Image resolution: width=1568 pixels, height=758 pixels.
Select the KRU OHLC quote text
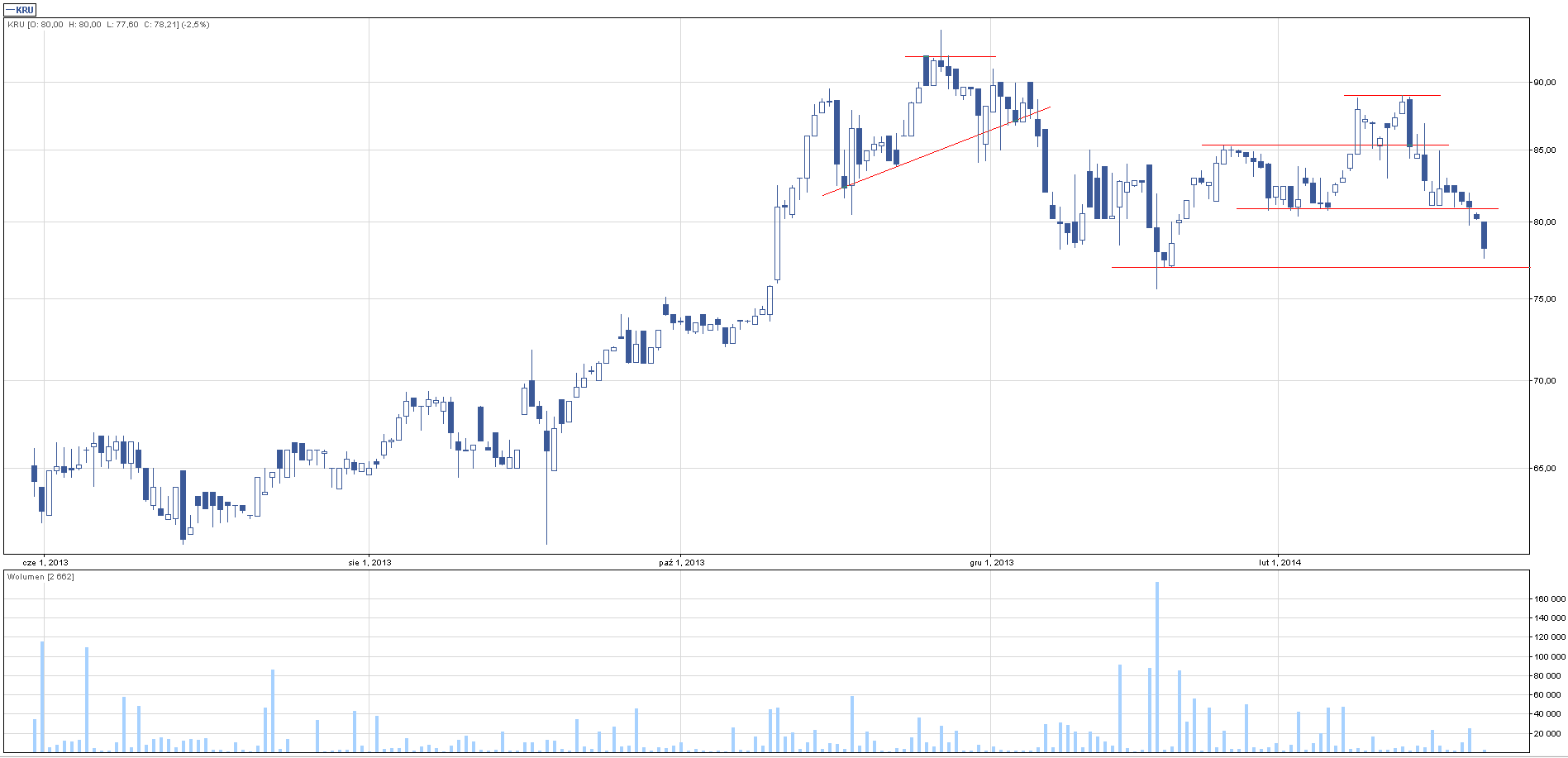point(108,25)
